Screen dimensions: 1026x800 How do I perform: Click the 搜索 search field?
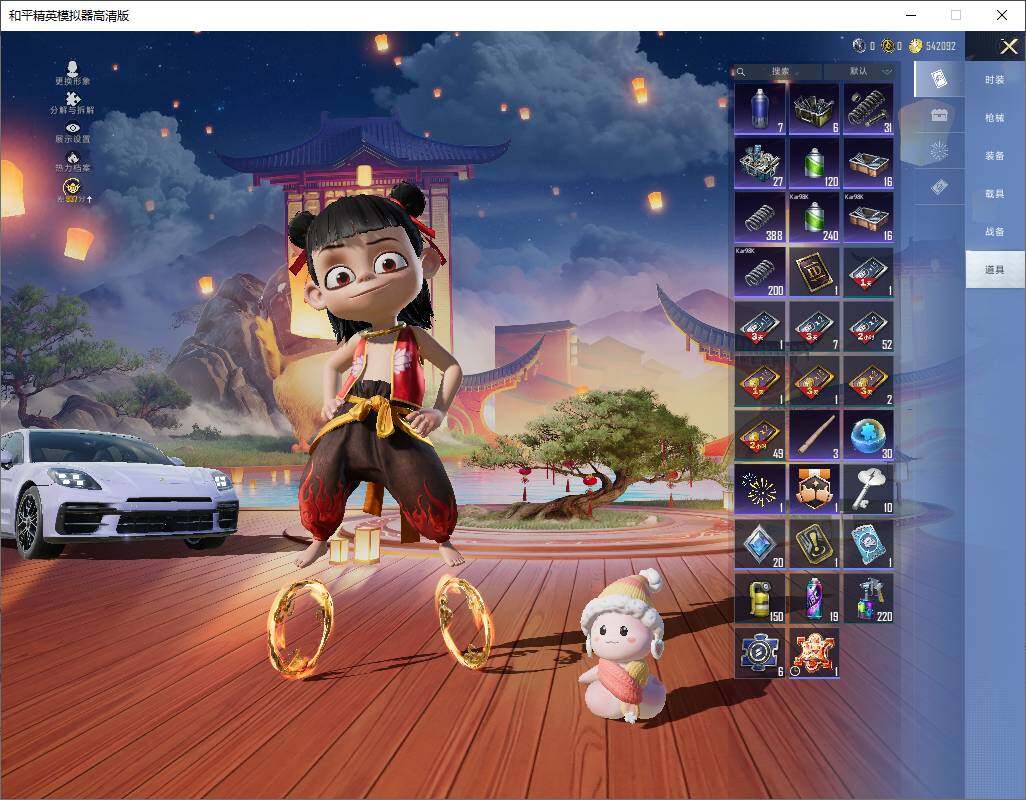[x=777, y=71]
